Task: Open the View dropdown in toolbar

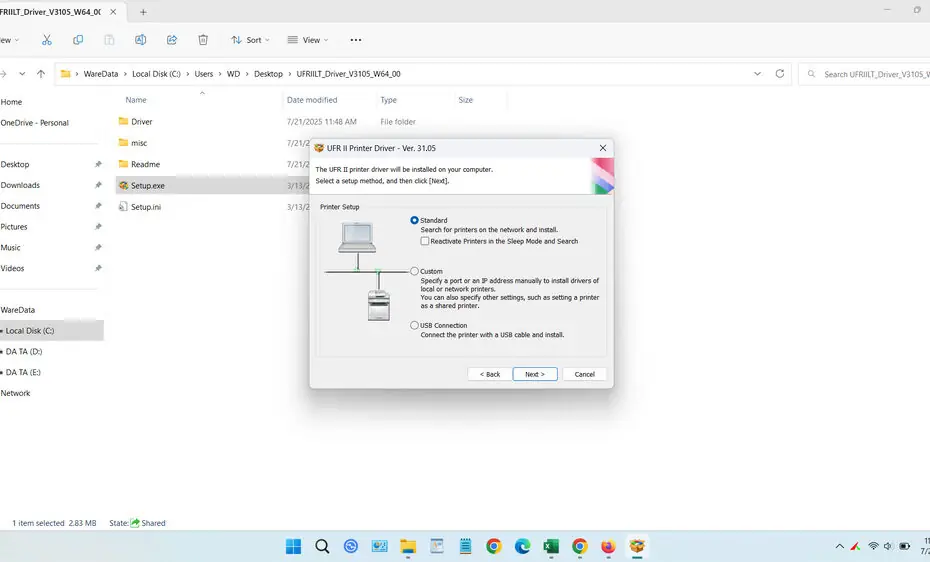Action: pos(308,40)
